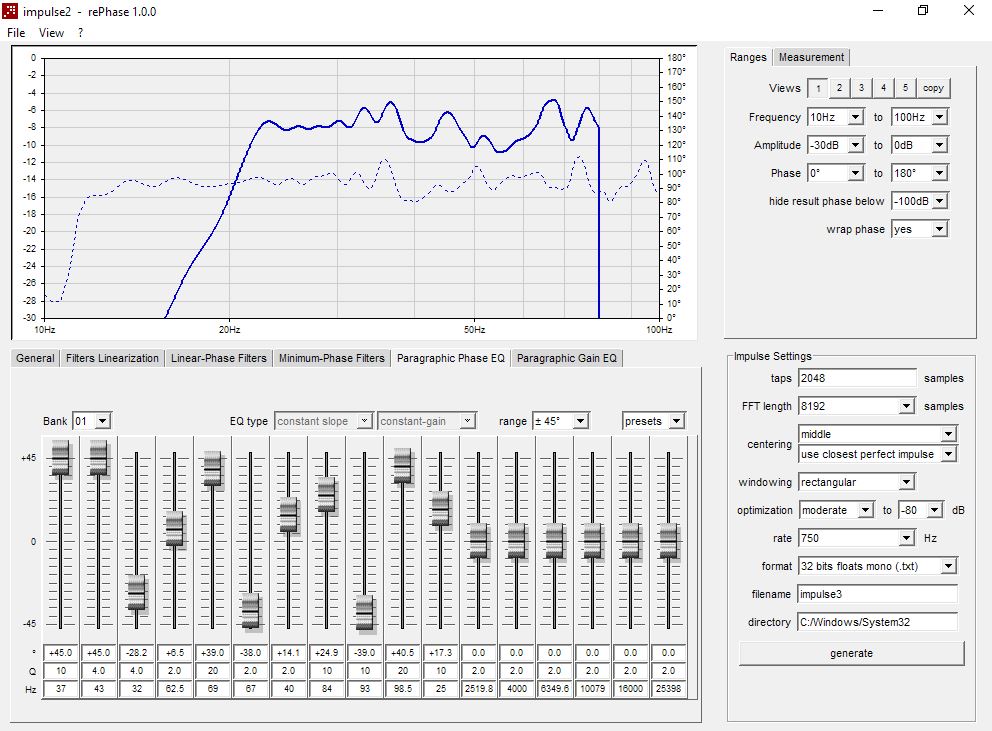Click the 4000 Hz band slider handle
The height and width of the screenshot is (731, 992).
tap(516, 541)
